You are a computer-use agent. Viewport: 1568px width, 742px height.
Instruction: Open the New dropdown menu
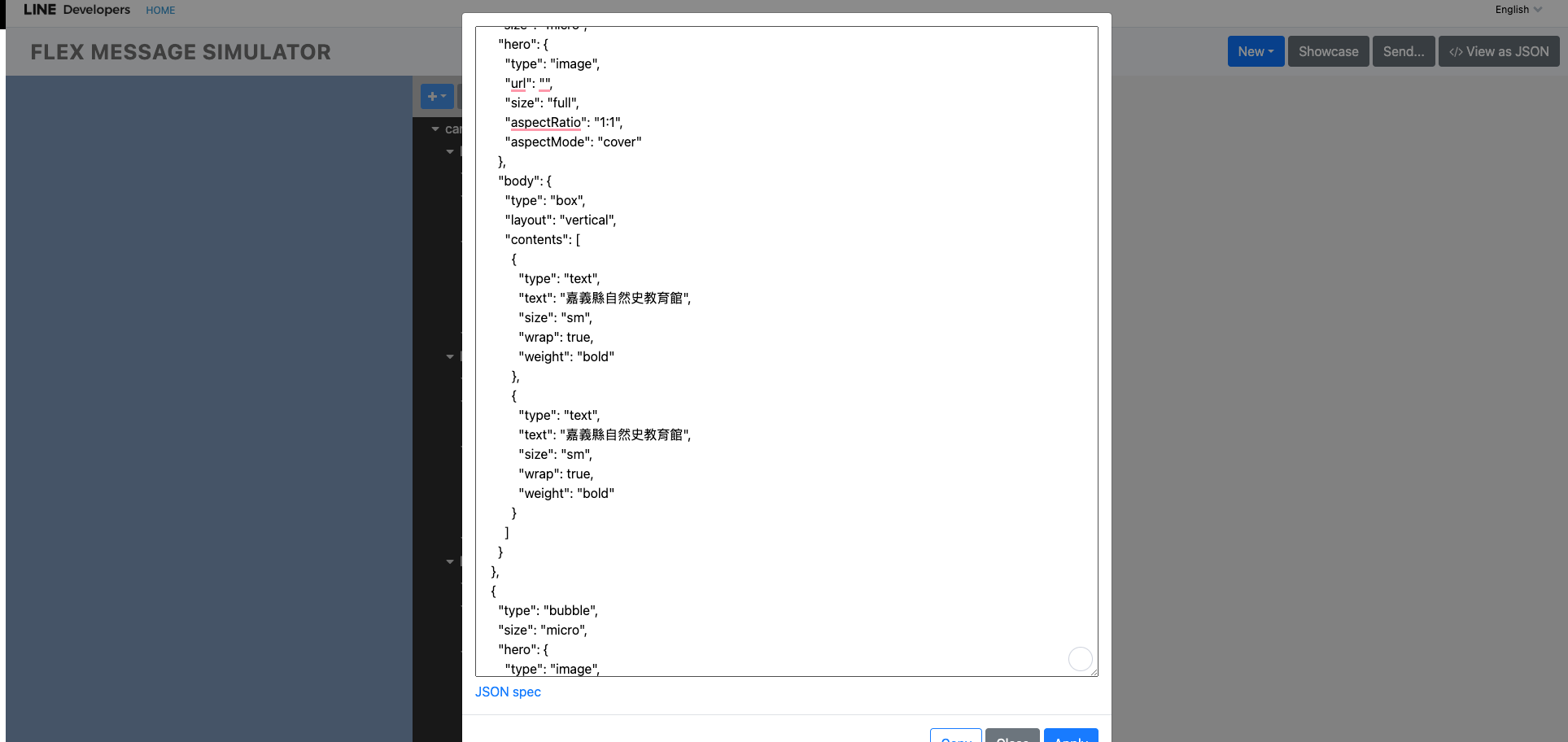click(x=1255, y=51)
